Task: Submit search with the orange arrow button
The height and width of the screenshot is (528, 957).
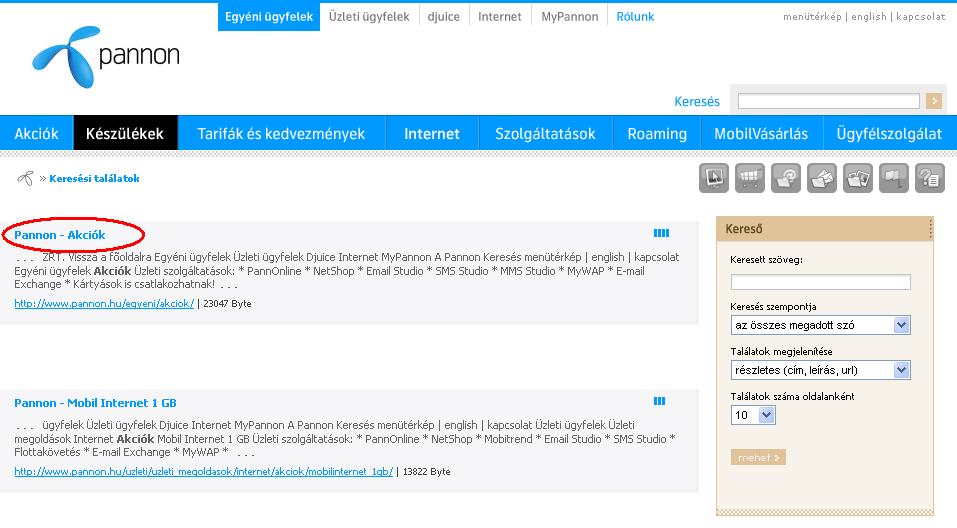Action: pos(933,101)
